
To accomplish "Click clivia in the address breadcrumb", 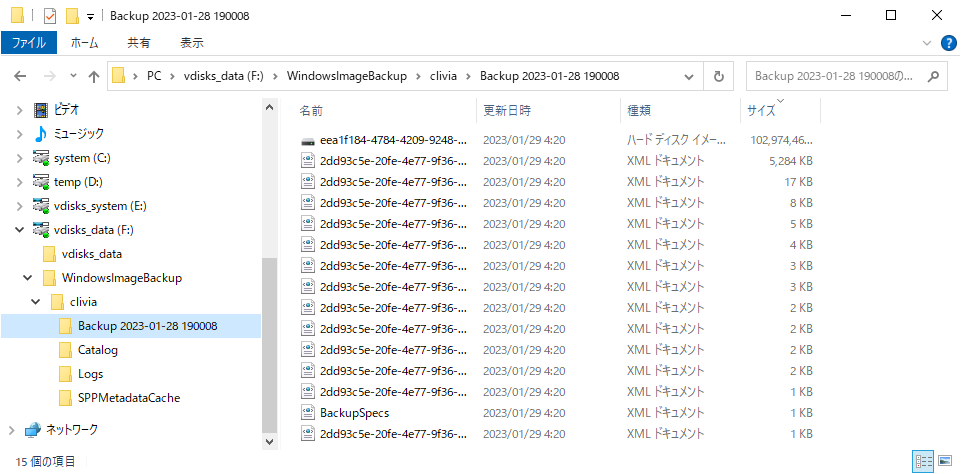I will click(444, 77).
